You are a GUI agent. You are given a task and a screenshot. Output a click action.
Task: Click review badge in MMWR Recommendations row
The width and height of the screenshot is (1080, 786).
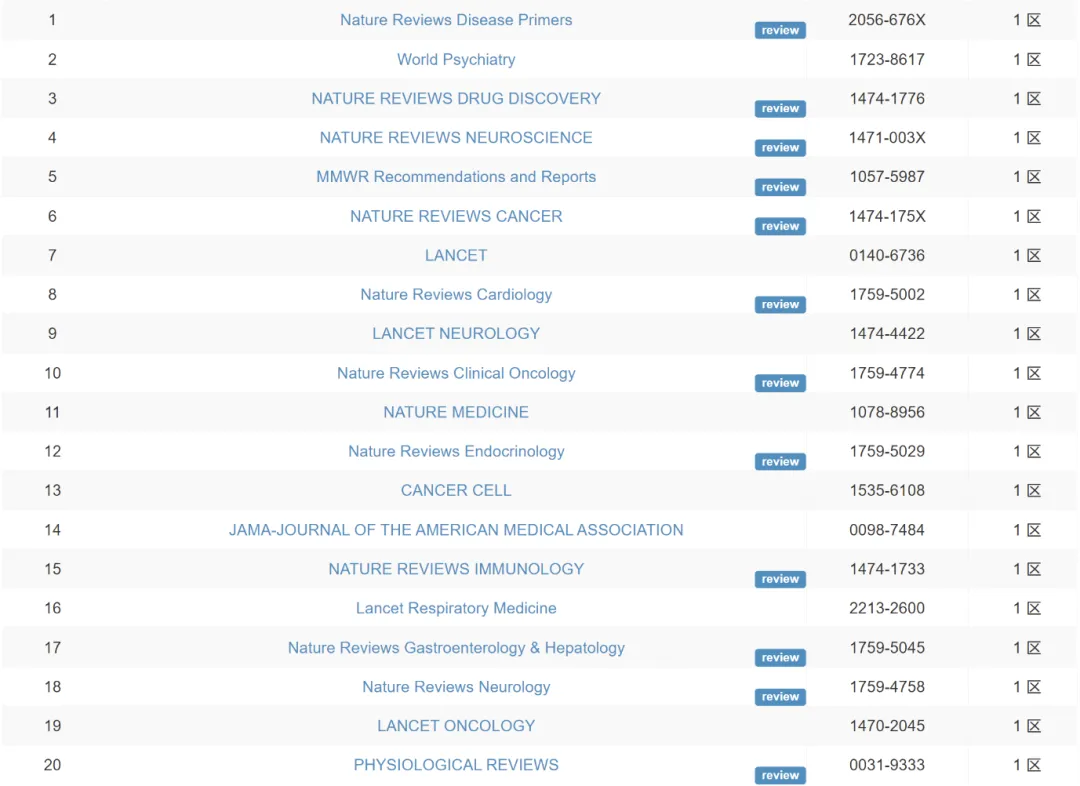click(780, 187)
